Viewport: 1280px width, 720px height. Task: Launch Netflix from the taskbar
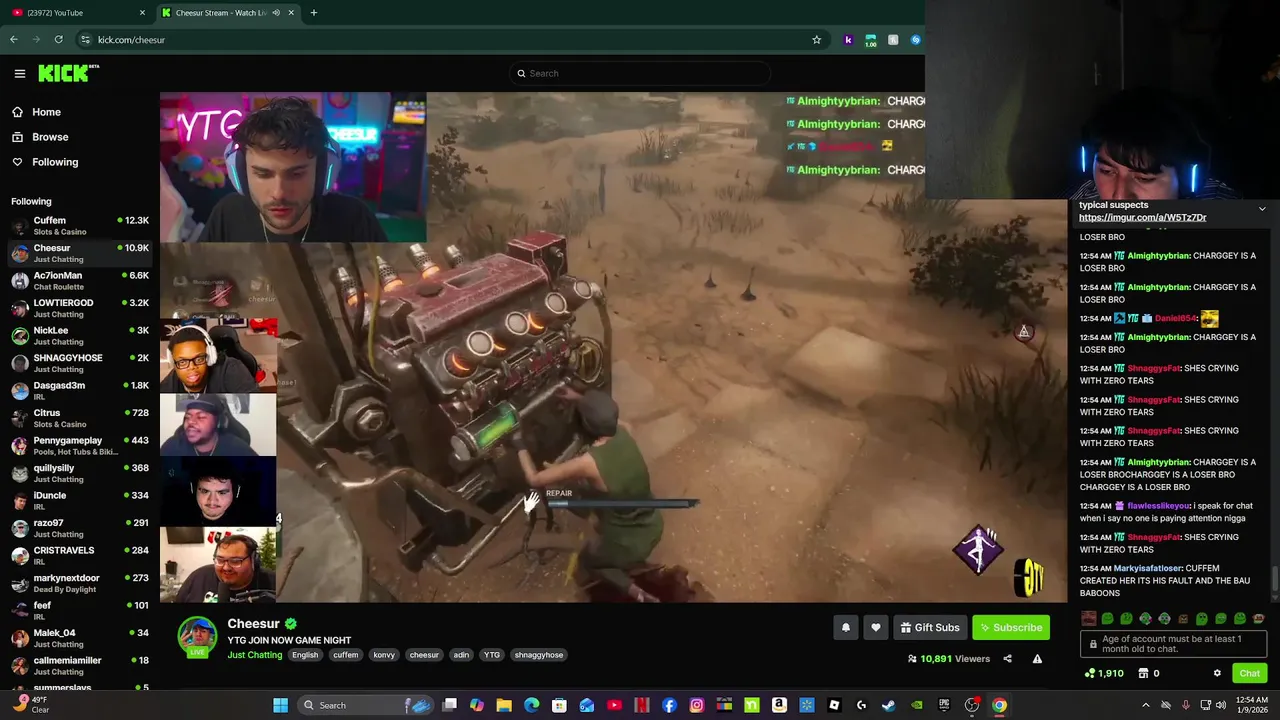[642, 705]
